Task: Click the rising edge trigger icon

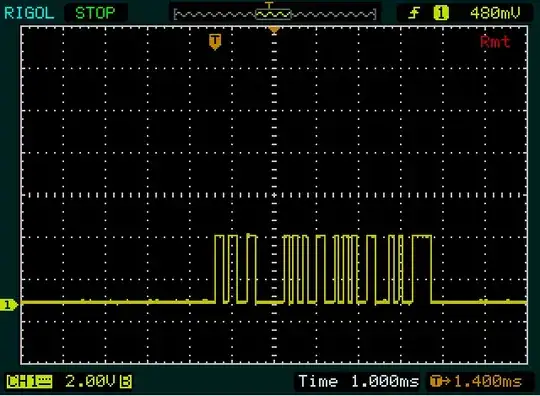Action: click(415, 13)
